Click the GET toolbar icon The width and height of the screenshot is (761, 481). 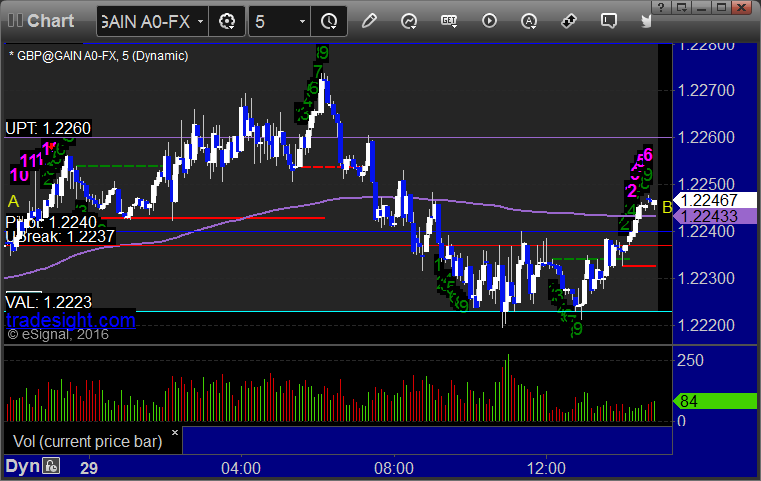point(449,21)
